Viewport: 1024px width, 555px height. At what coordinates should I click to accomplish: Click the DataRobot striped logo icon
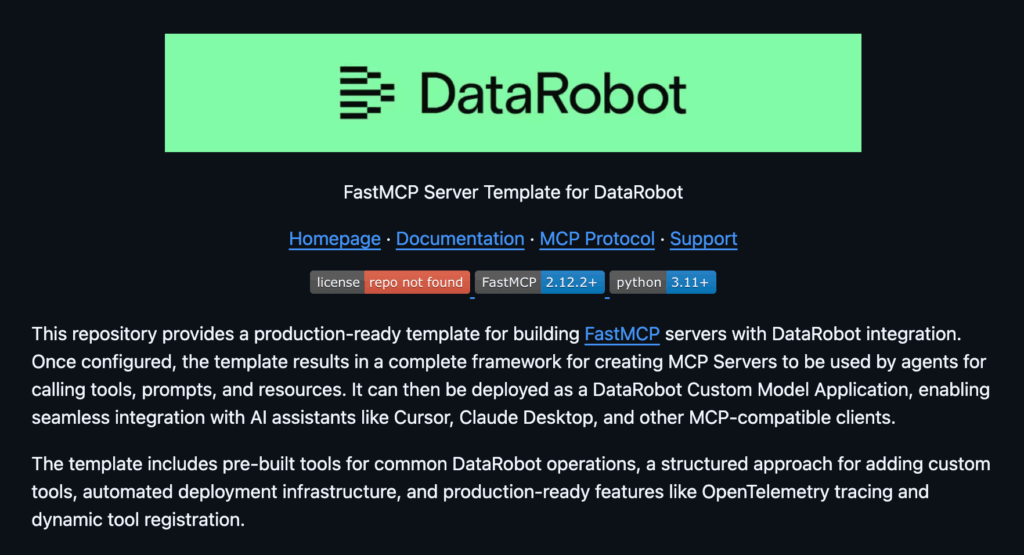coord(367,93)
